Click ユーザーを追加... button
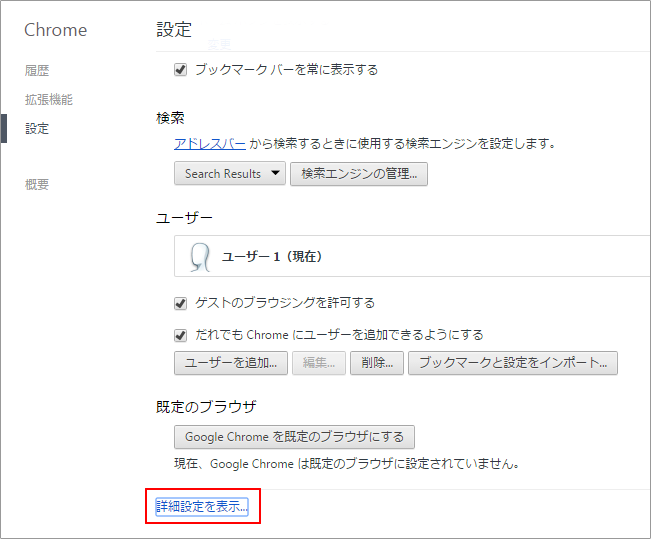This screenshot has width=651, height=539. [x=231, y=363]
